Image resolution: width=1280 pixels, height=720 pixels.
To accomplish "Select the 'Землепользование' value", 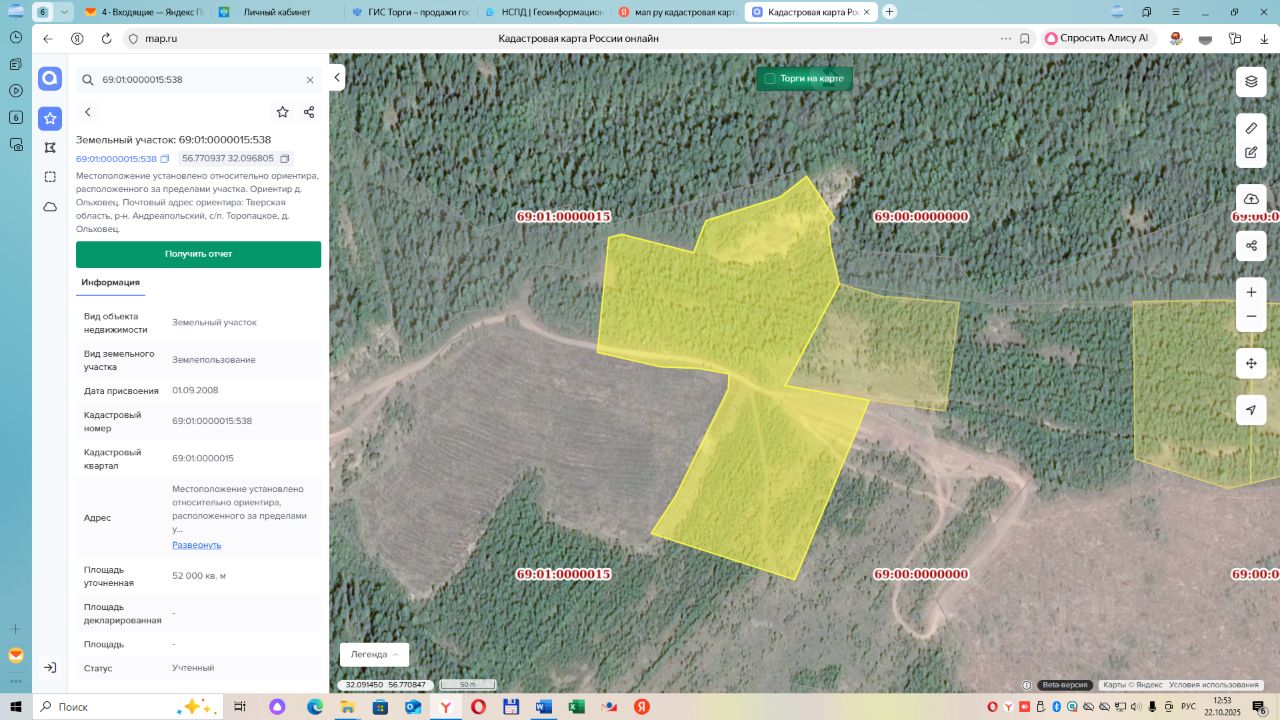I will click(214, 360).
